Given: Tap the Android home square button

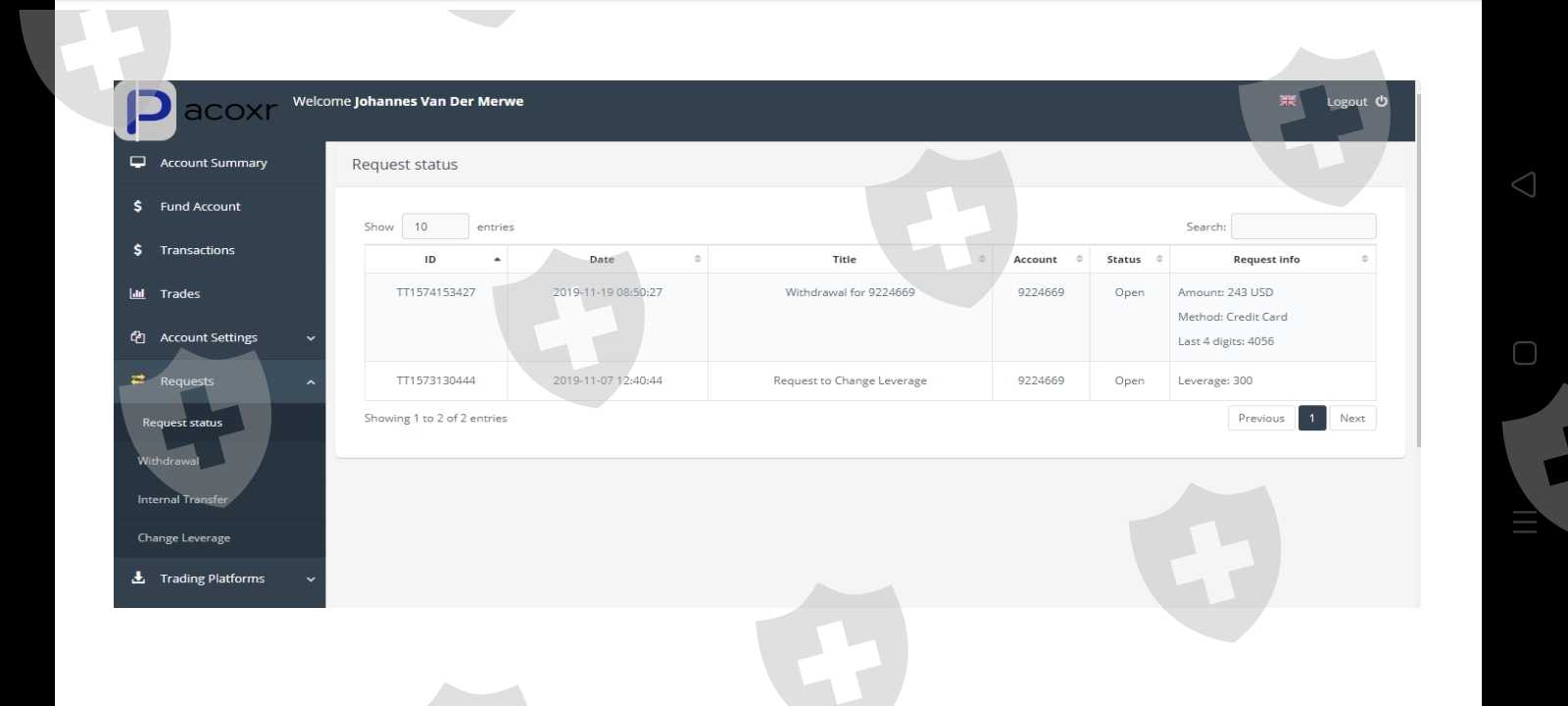Looking at the screenshot, I should coord(1524,353).
